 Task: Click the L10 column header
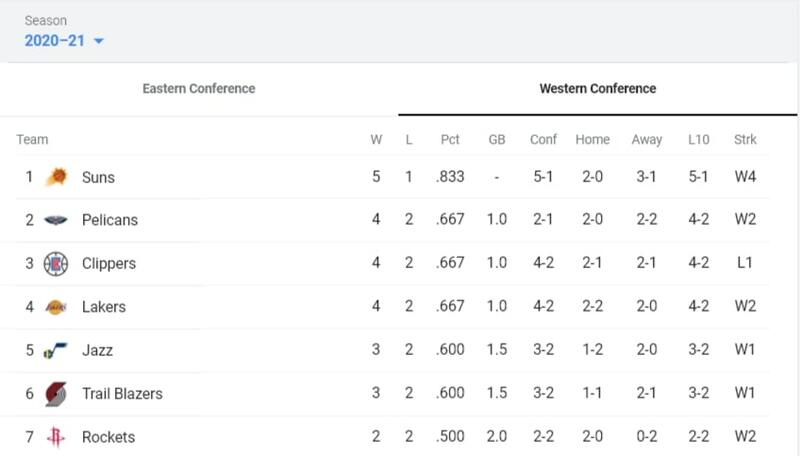click(699, 140)
